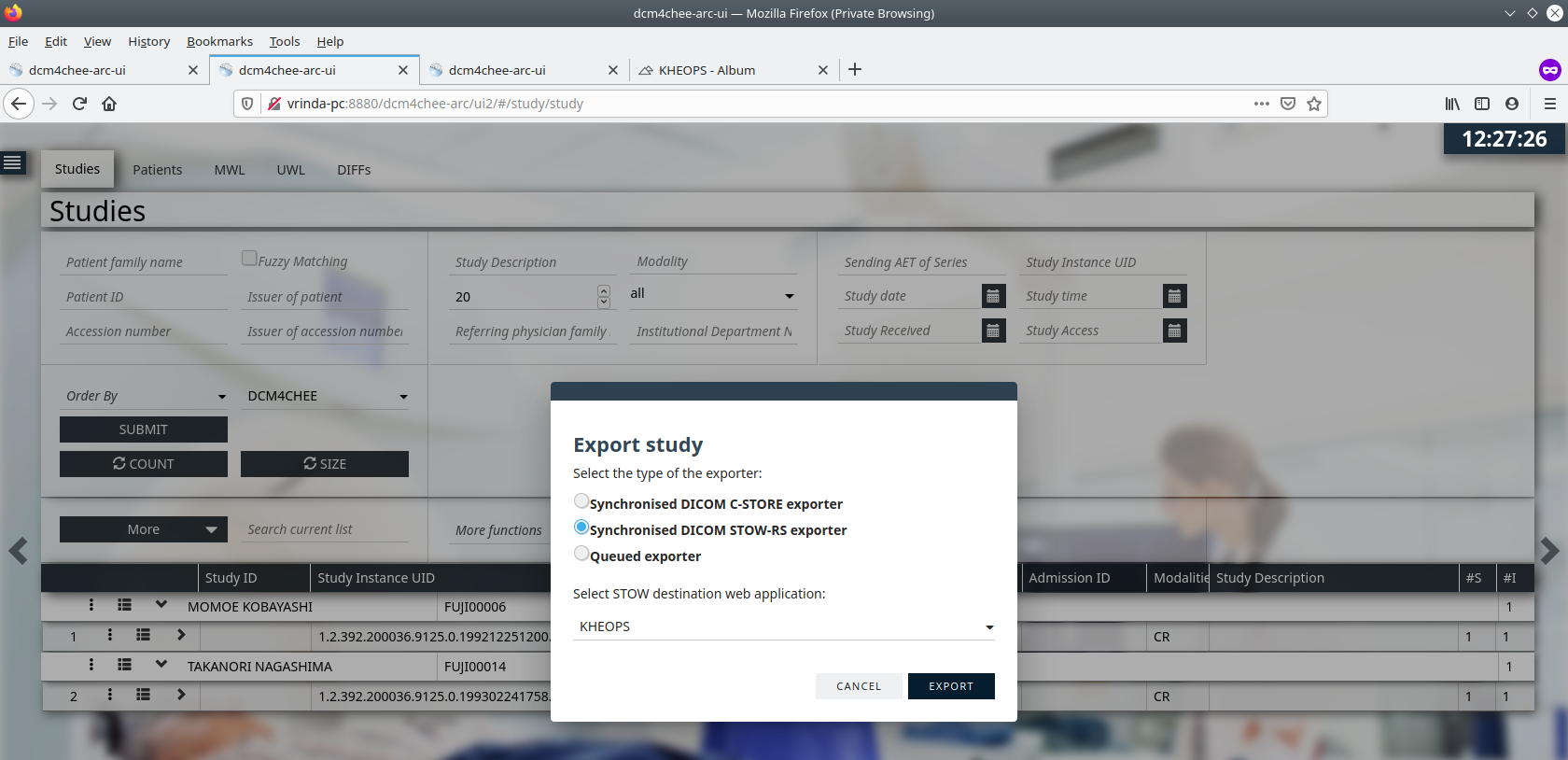This screenshot has width=1568, height=760.
Task: Click three-dot menu for study row 1
Action: click(110, 635)
